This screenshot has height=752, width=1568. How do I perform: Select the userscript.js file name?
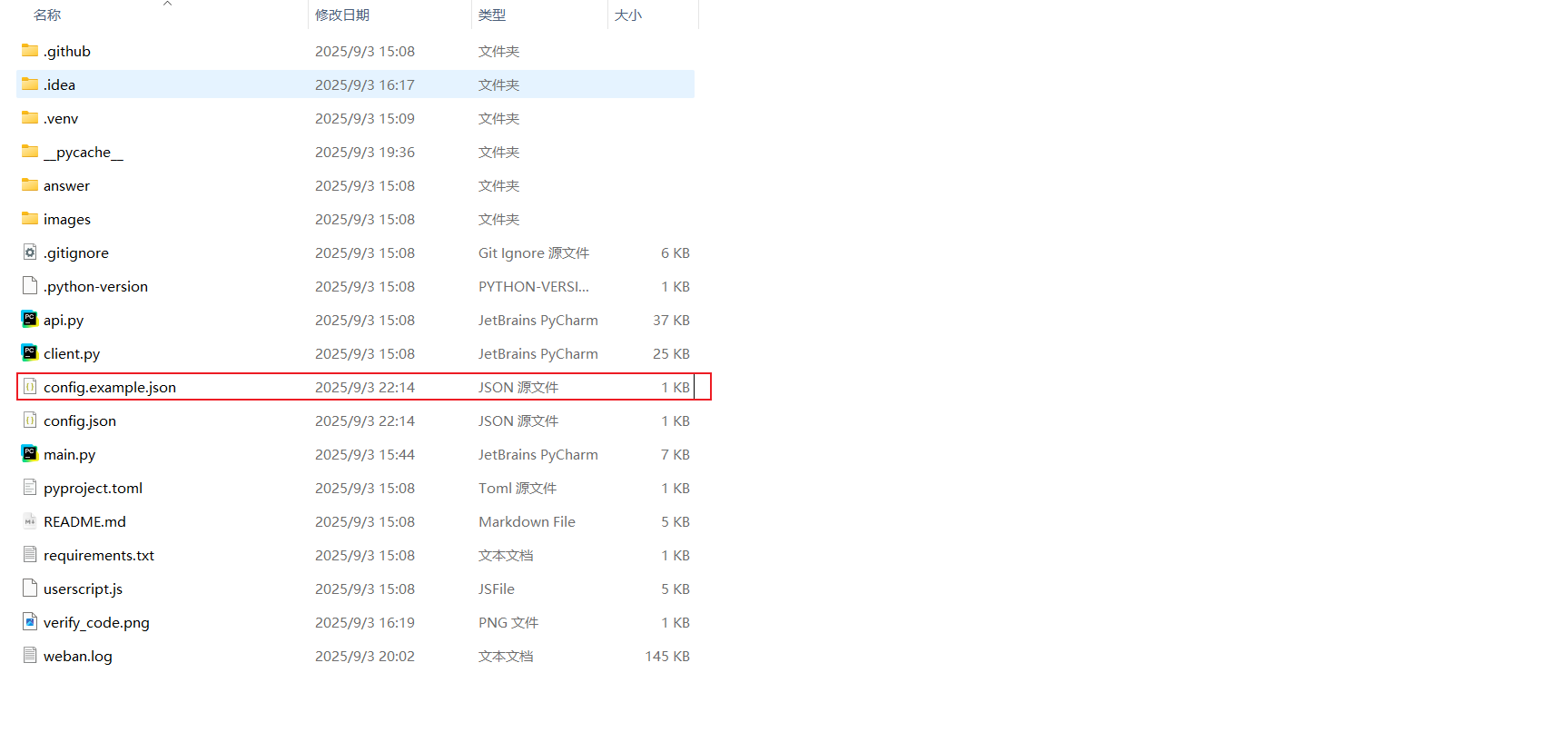(x=83, y=589)
